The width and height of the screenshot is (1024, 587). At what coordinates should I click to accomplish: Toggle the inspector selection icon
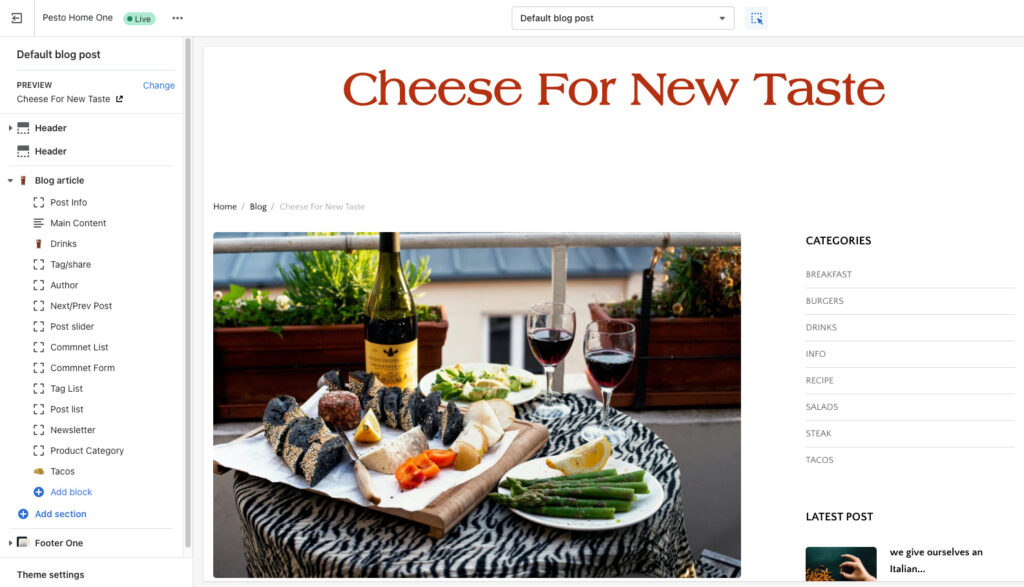[x=756, y=18]
